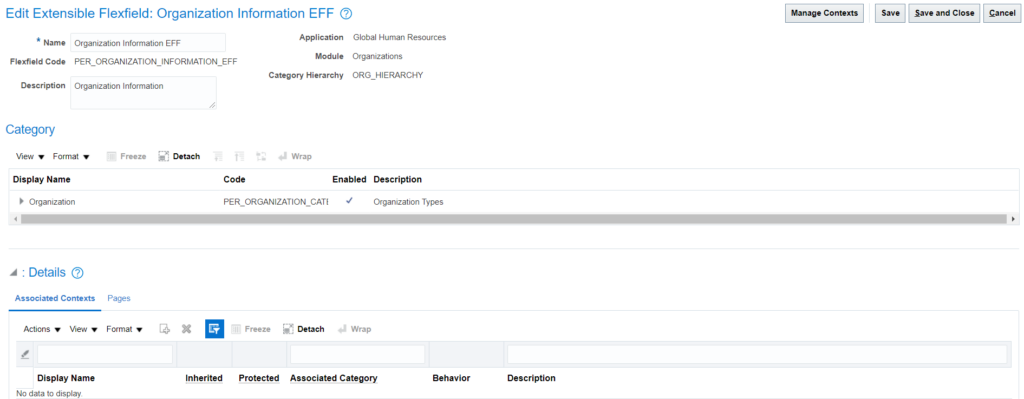The image size is (1024, 399).
Task: Sort by Inherited column header
Action: tap(204, 378)
